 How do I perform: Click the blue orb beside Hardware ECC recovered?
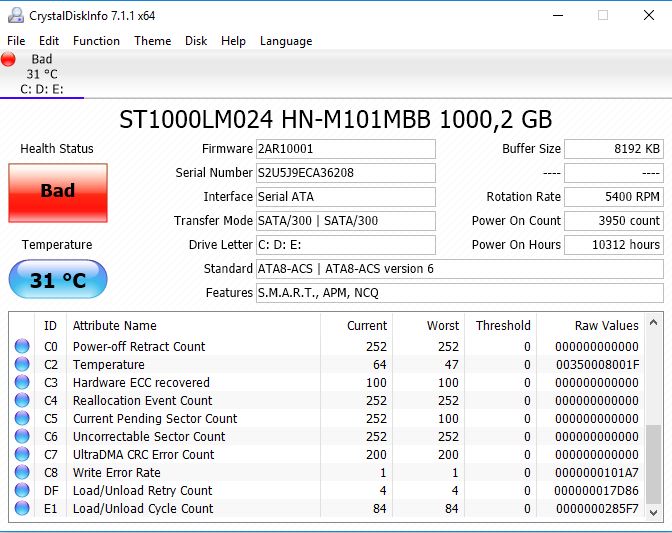point(22,382)
